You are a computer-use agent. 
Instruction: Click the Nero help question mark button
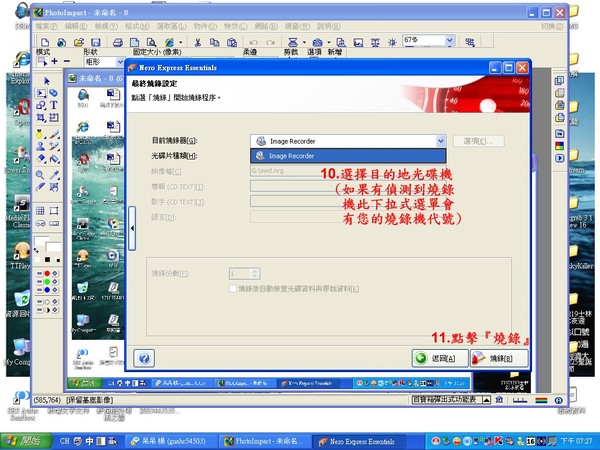point(144,358)
